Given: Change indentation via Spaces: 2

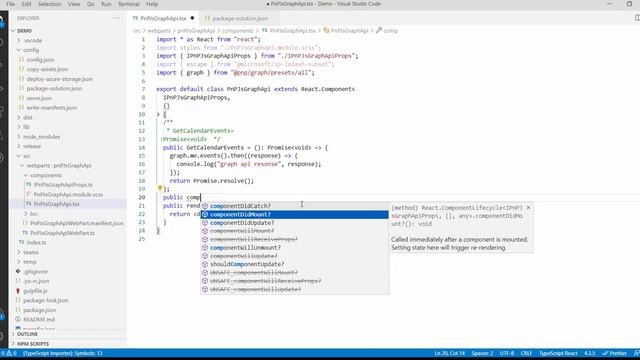Looking at the screenshot, I should point(482,353).
